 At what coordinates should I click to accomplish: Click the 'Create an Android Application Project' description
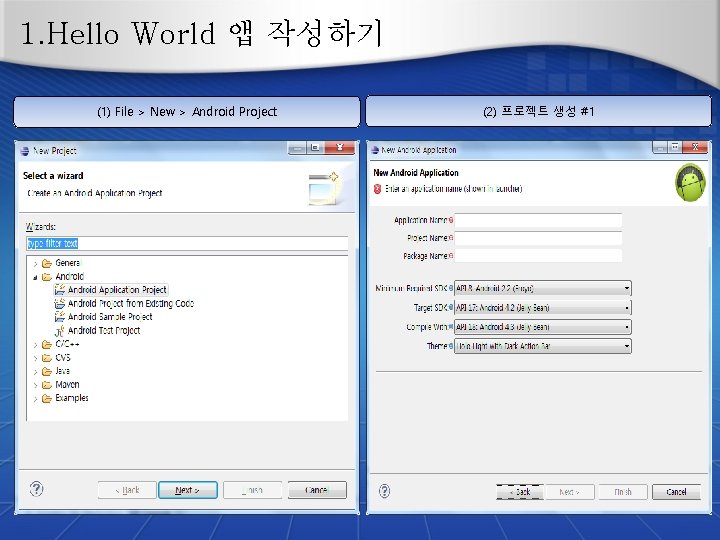coord(95,193)
